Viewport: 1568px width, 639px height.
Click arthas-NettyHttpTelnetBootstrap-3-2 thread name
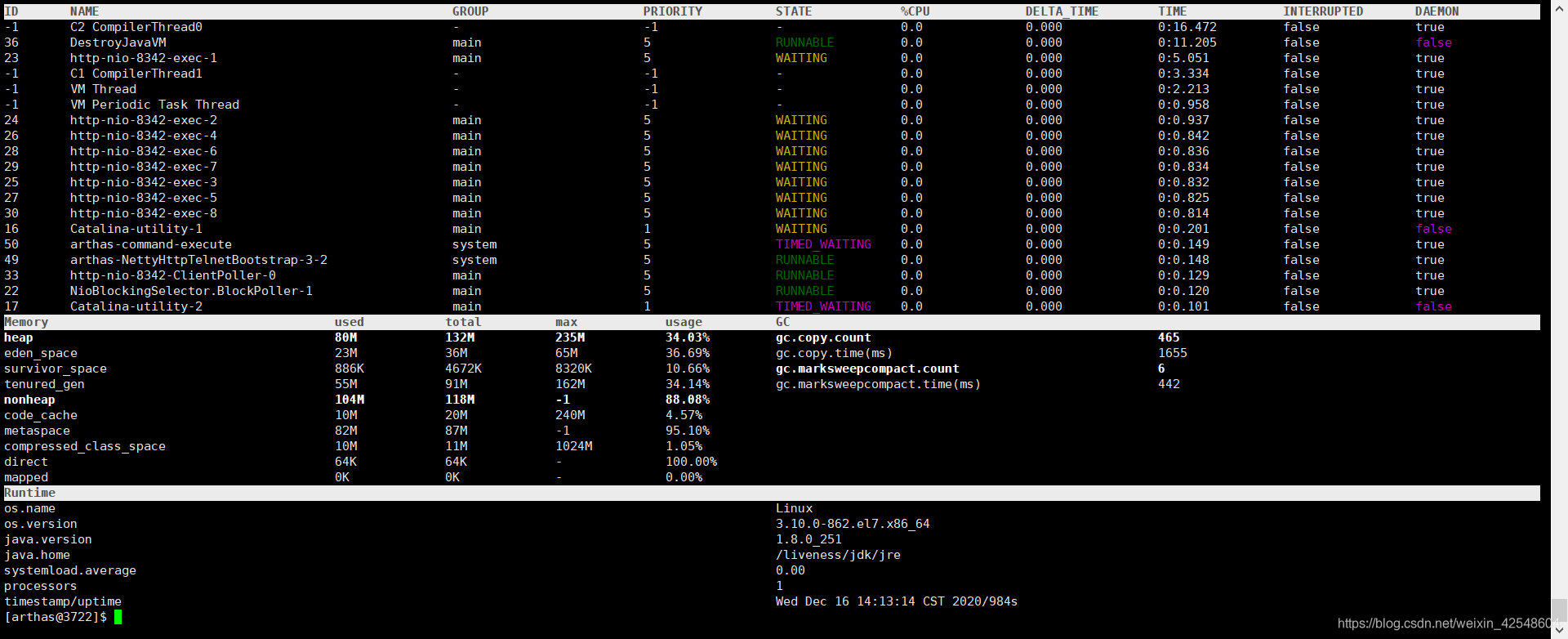tap(198, 260)
